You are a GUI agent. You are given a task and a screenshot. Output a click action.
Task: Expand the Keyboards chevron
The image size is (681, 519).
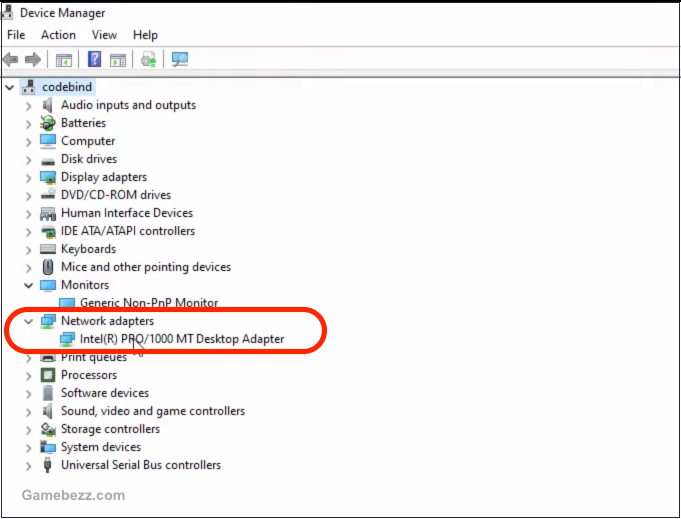(29, 250)
